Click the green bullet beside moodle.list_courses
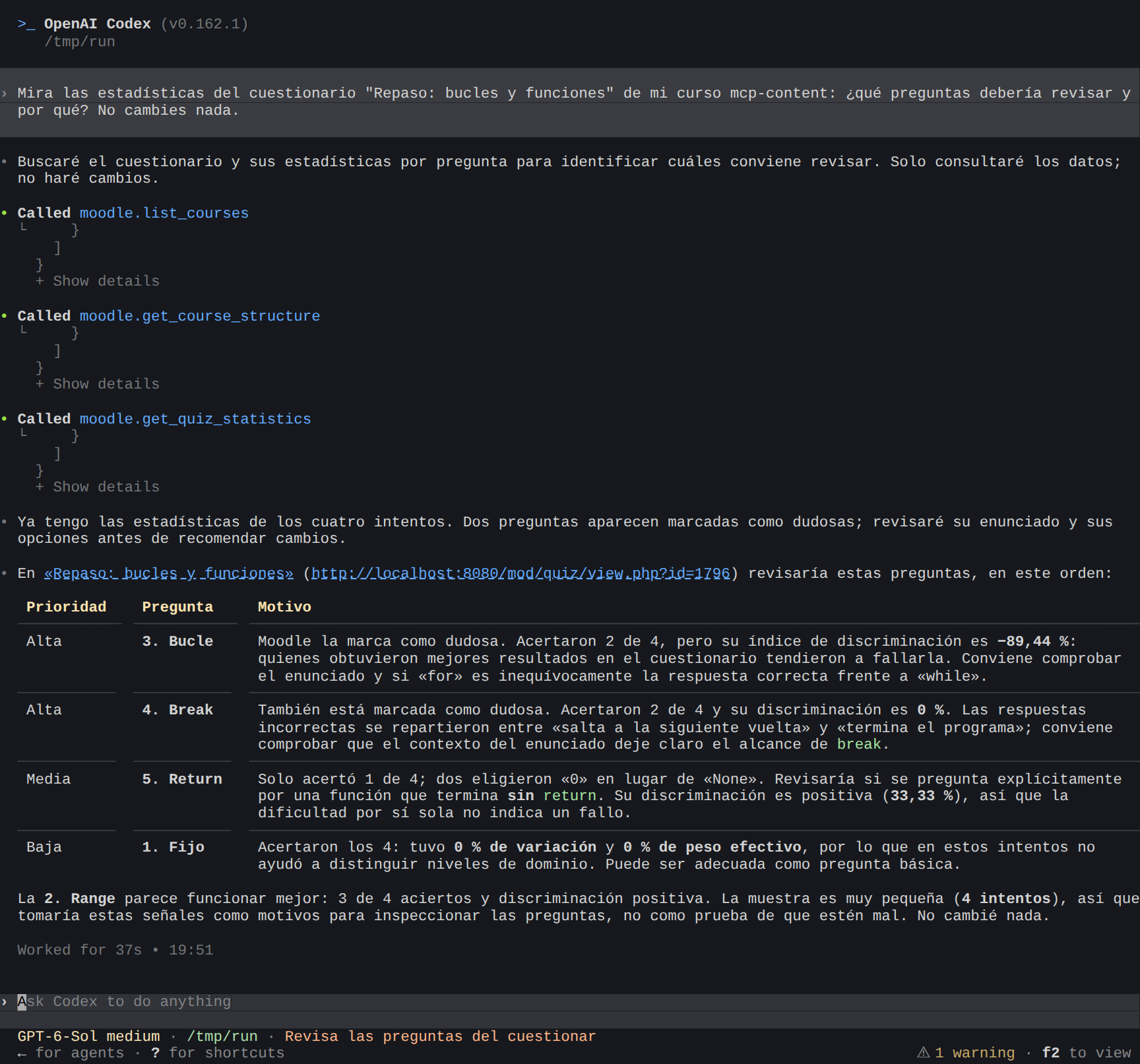This screenshot has width=1140, height=1064. [x=5, y=213]
